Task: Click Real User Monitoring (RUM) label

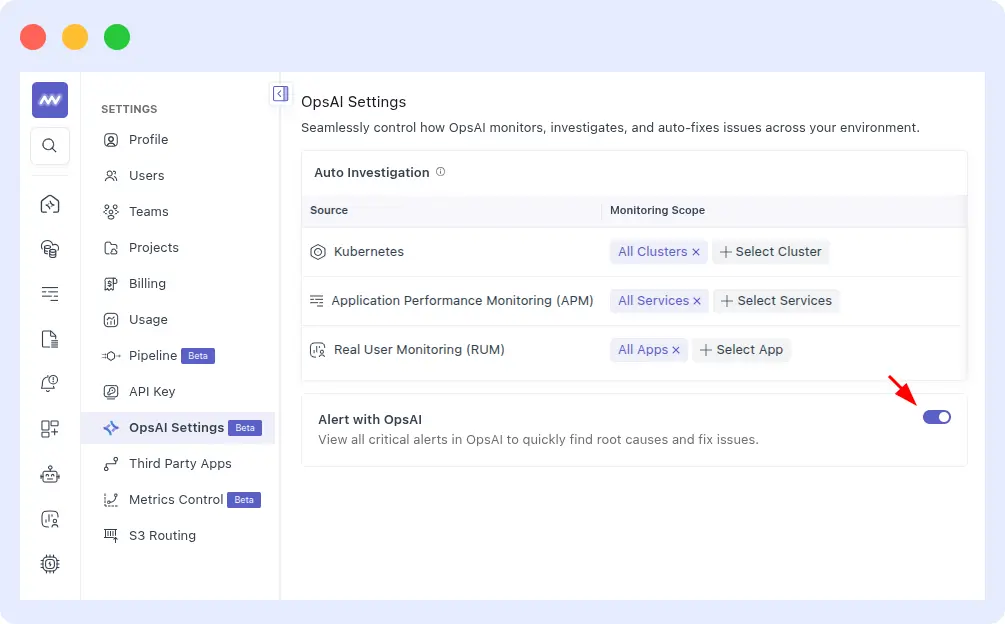Action: click(x=419, y=350)
